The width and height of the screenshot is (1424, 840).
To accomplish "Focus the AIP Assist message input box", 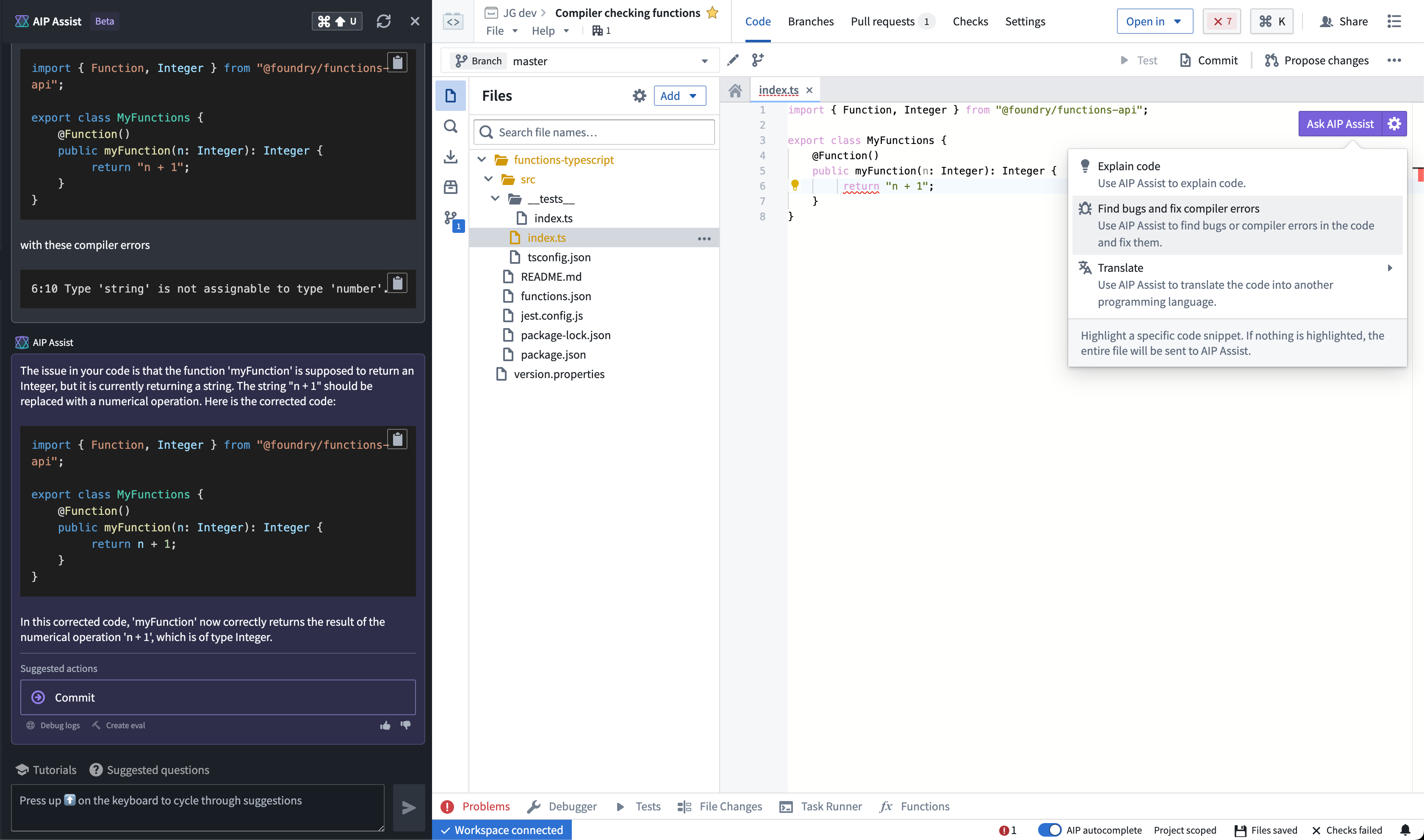I will [198, 808].
